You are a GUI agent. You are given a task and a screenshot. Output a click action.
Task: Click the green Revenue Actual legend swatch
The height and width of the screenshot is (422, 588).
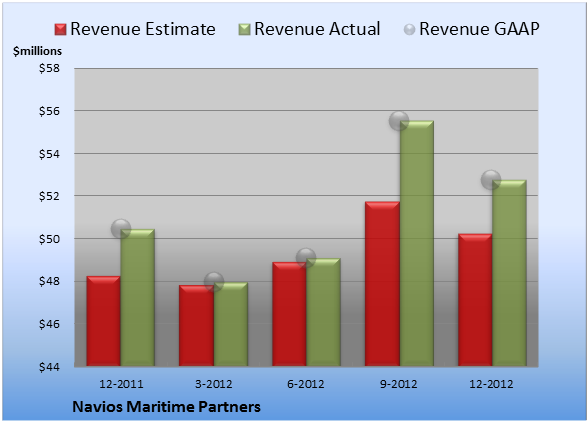click(244, 29)
